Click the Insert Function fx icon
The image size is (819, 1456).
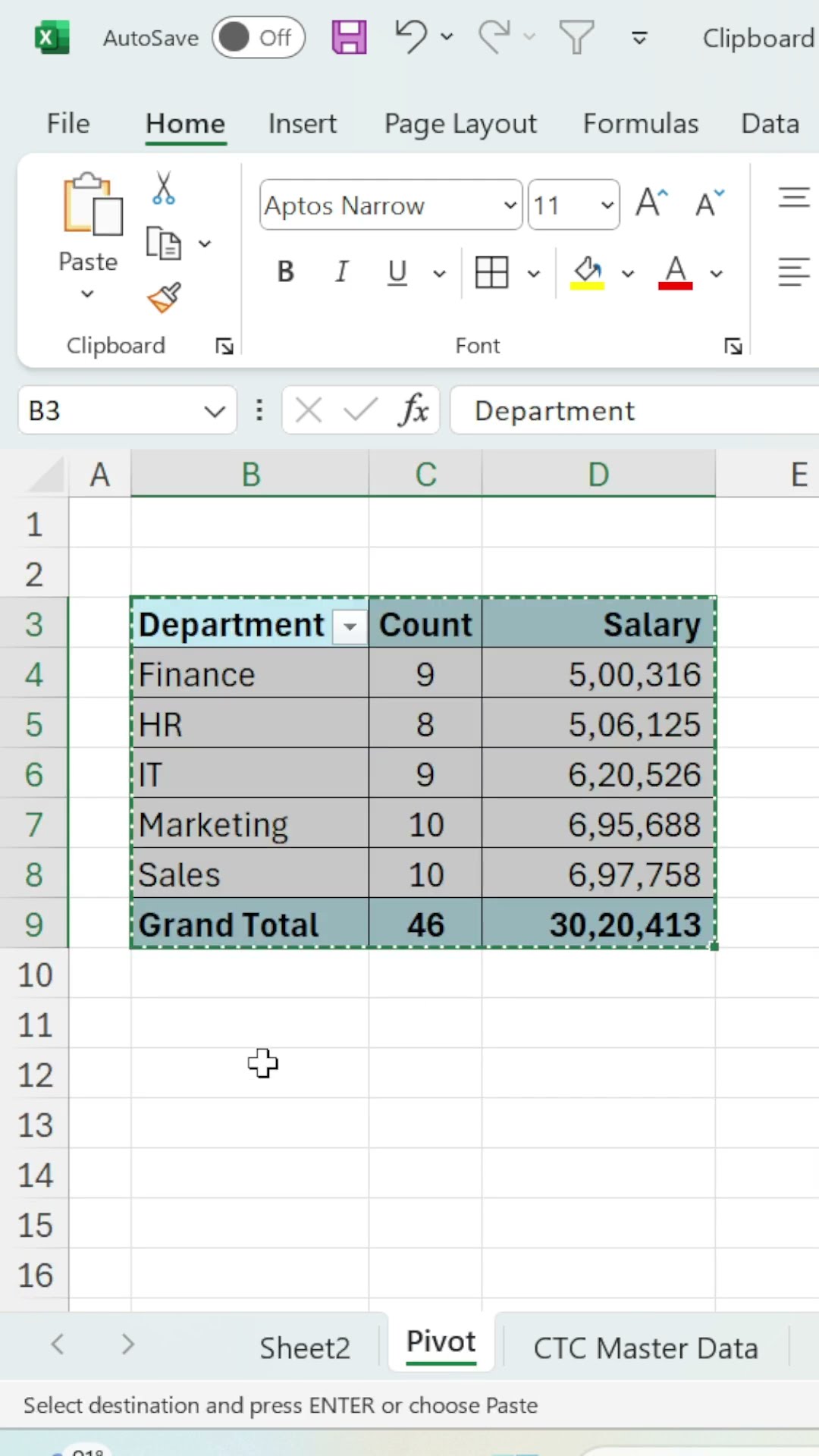(x=413, y=410)
